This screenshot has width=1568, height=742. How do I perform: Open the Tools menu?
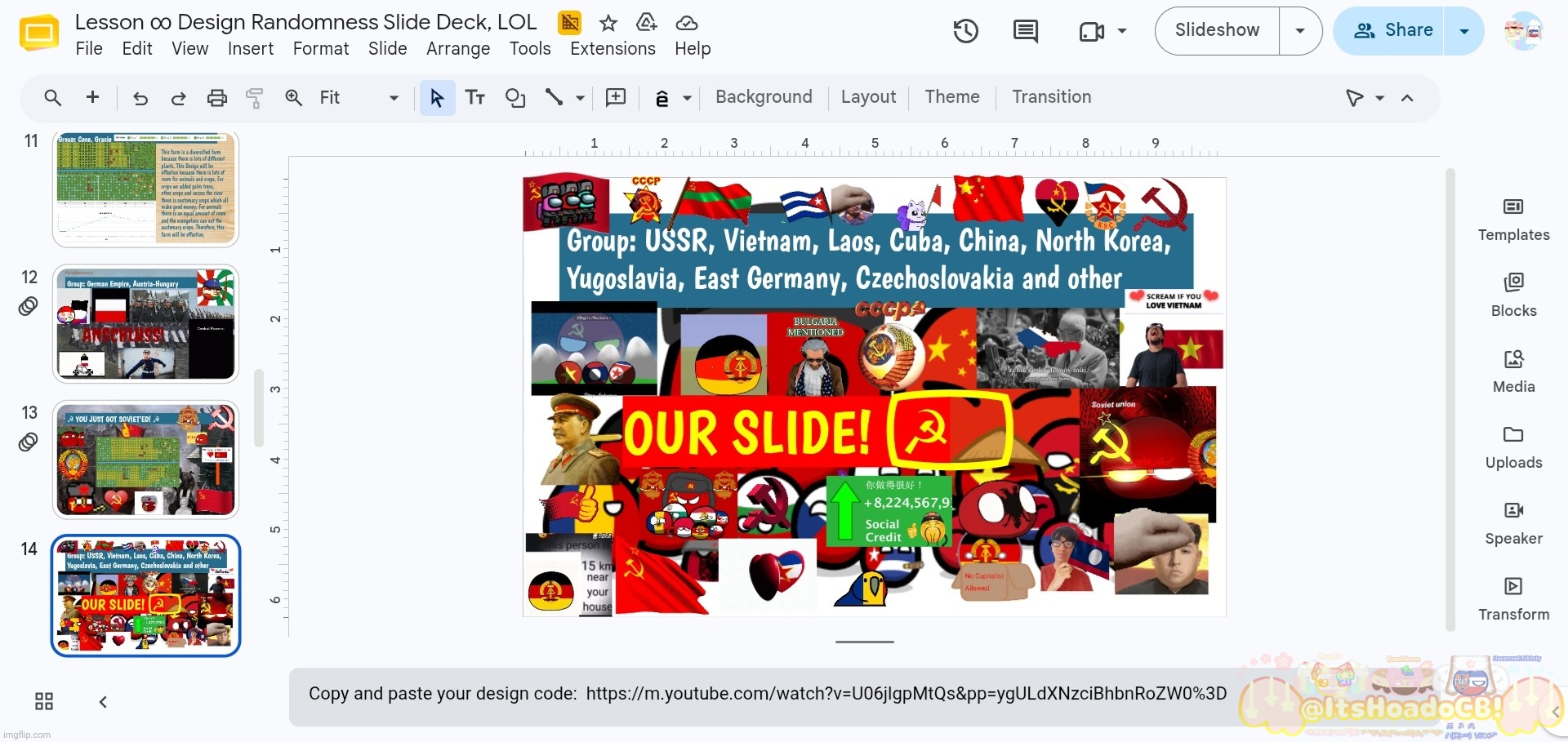point(530,49)
